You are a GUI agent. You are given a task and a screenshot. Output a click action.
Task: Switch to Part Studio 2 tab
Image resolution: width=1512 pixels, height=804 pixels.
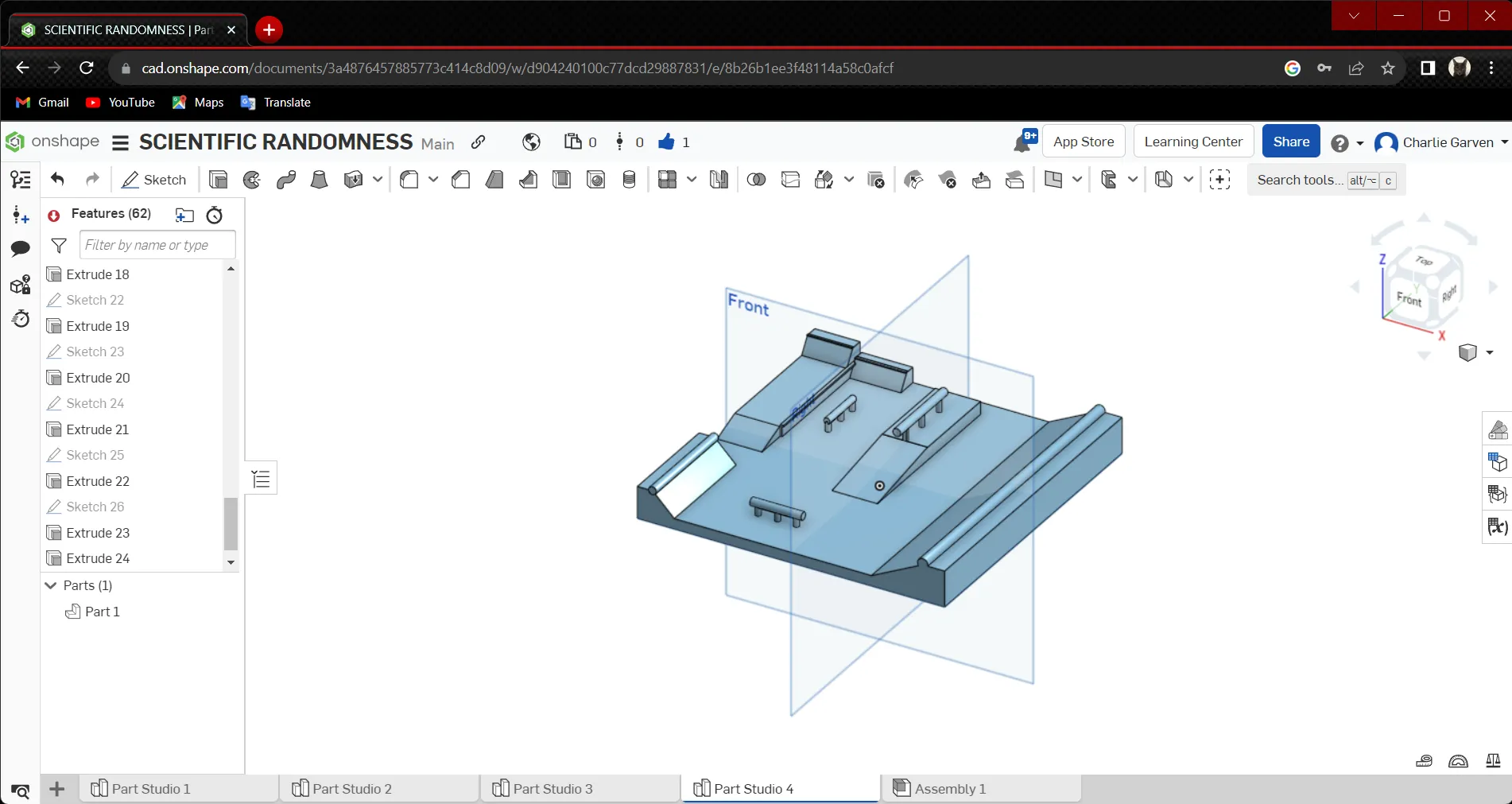coord(352,789)
